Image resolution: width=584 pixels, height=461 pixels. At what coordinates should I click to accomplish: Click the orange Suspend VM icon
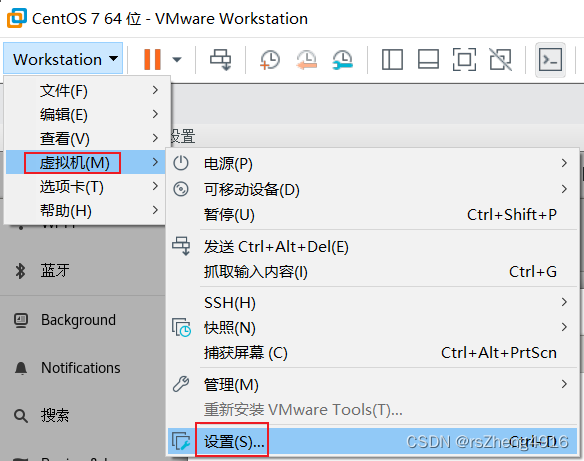click(x=152, y=59)
